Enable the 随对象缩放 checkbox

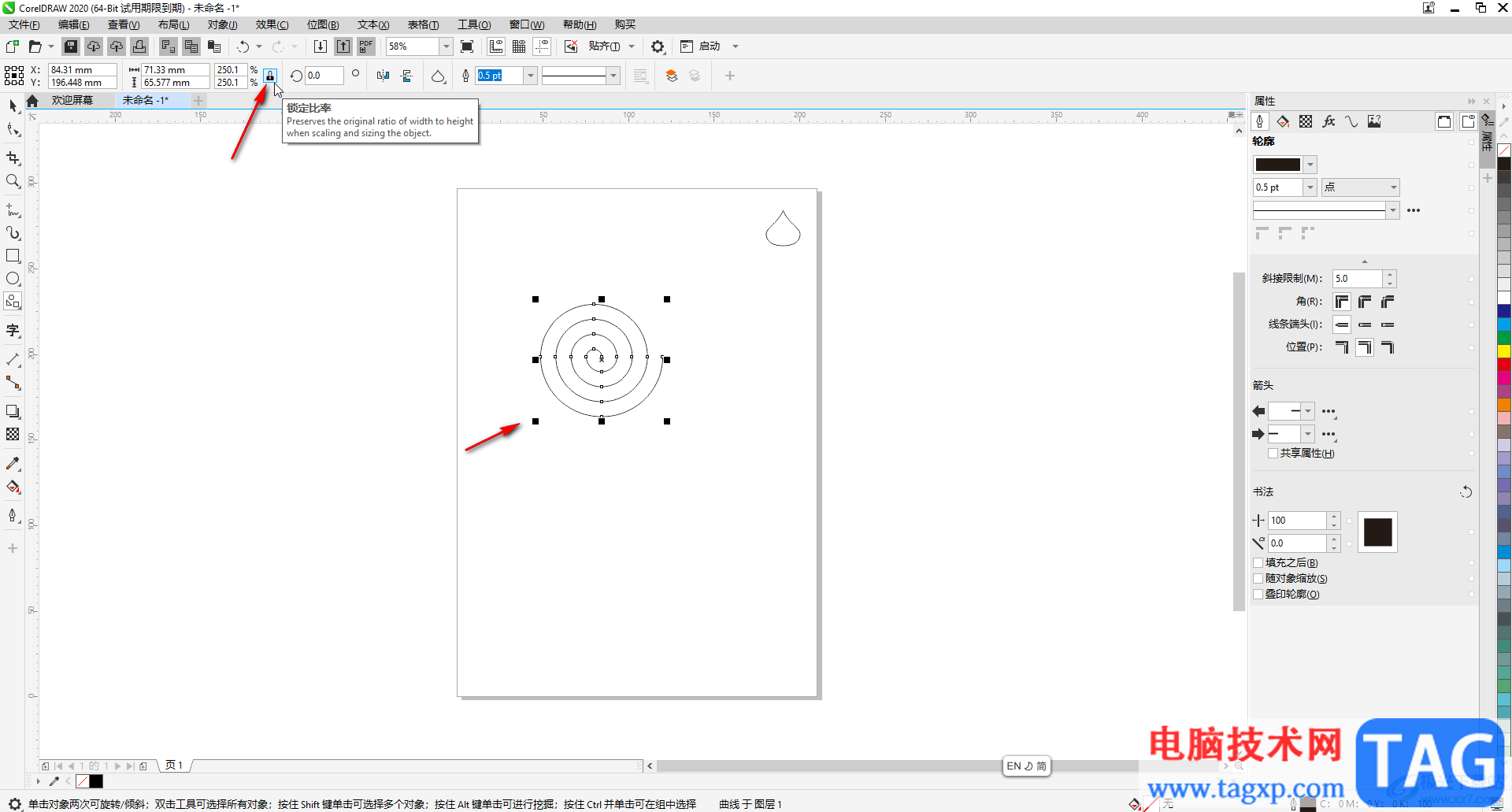[1258, 579]
